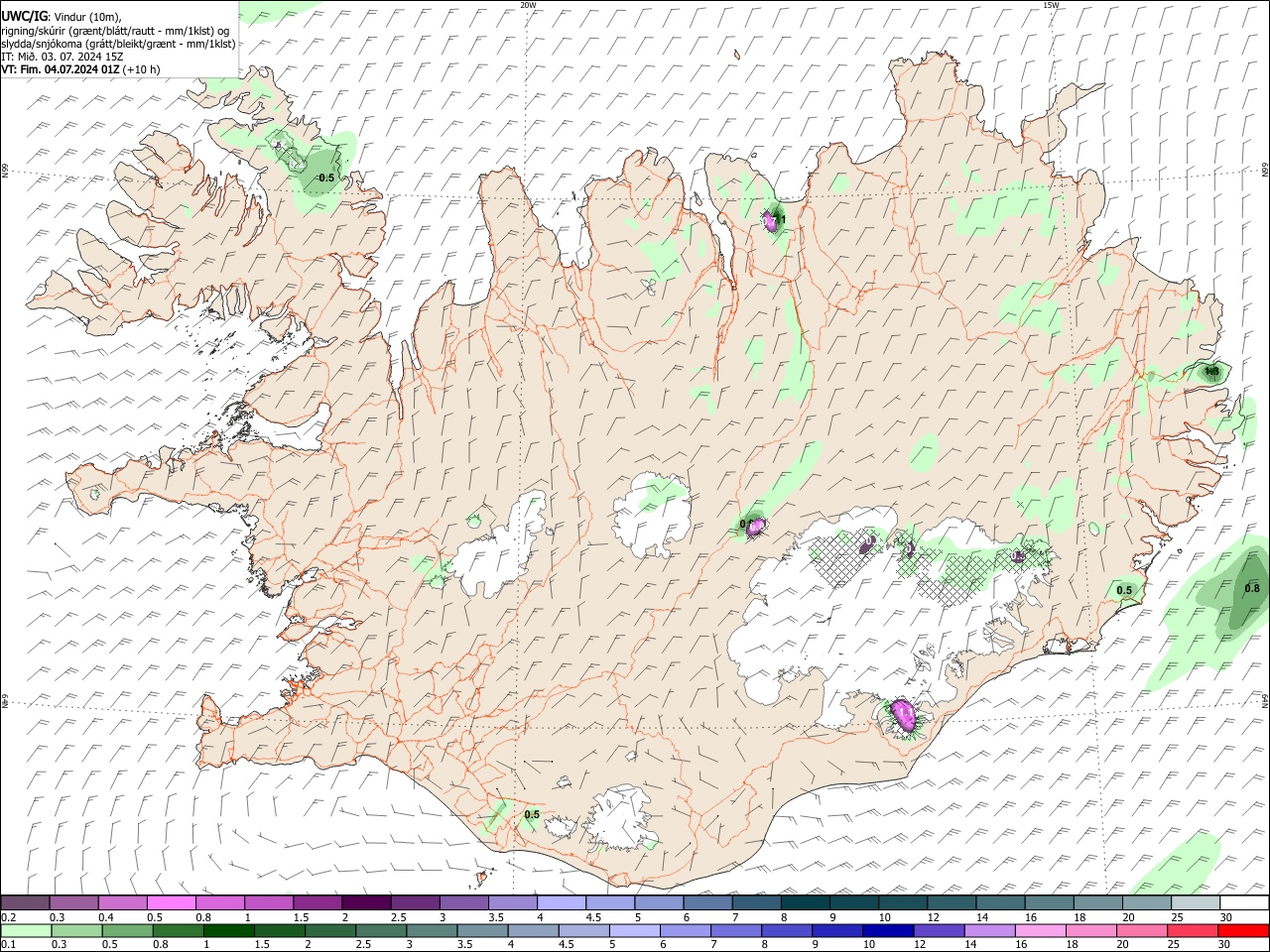Click the 'UWC/IG: Vindur (10m)' title text
The image size is (1270, 952).
[x=61, y=15]
